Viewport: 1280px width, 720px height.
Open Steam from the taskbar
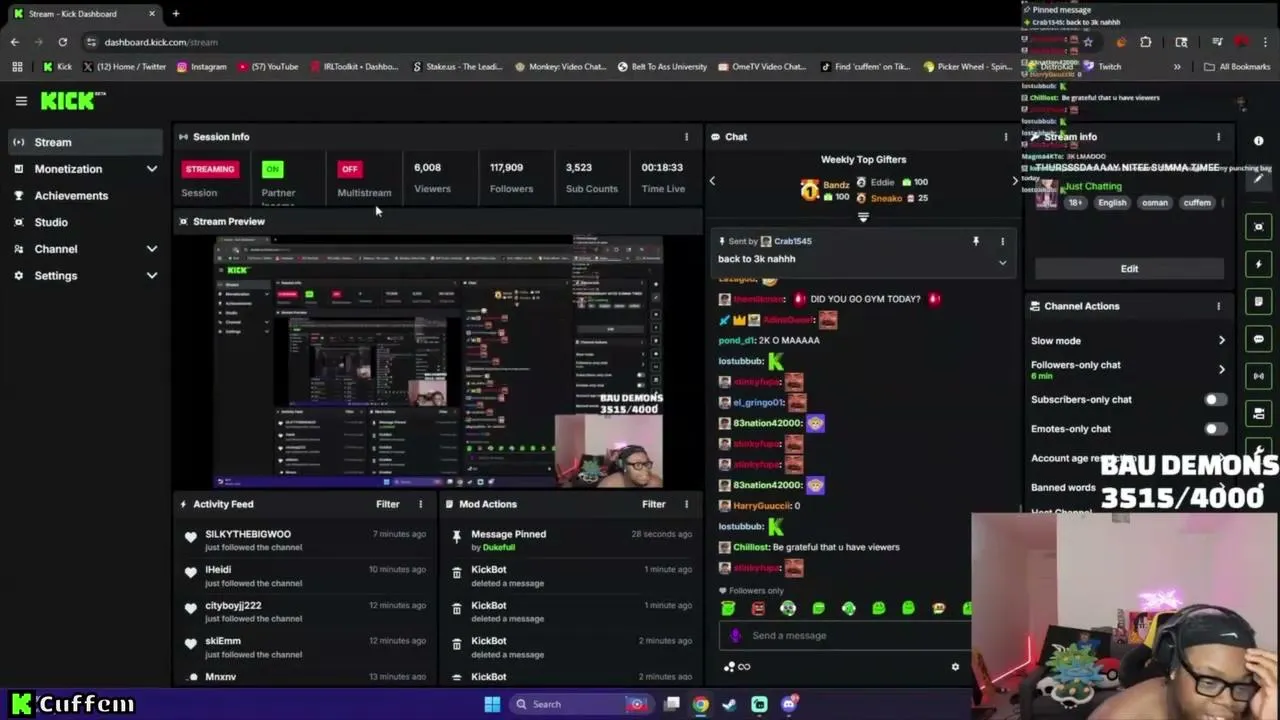point(730,704)
